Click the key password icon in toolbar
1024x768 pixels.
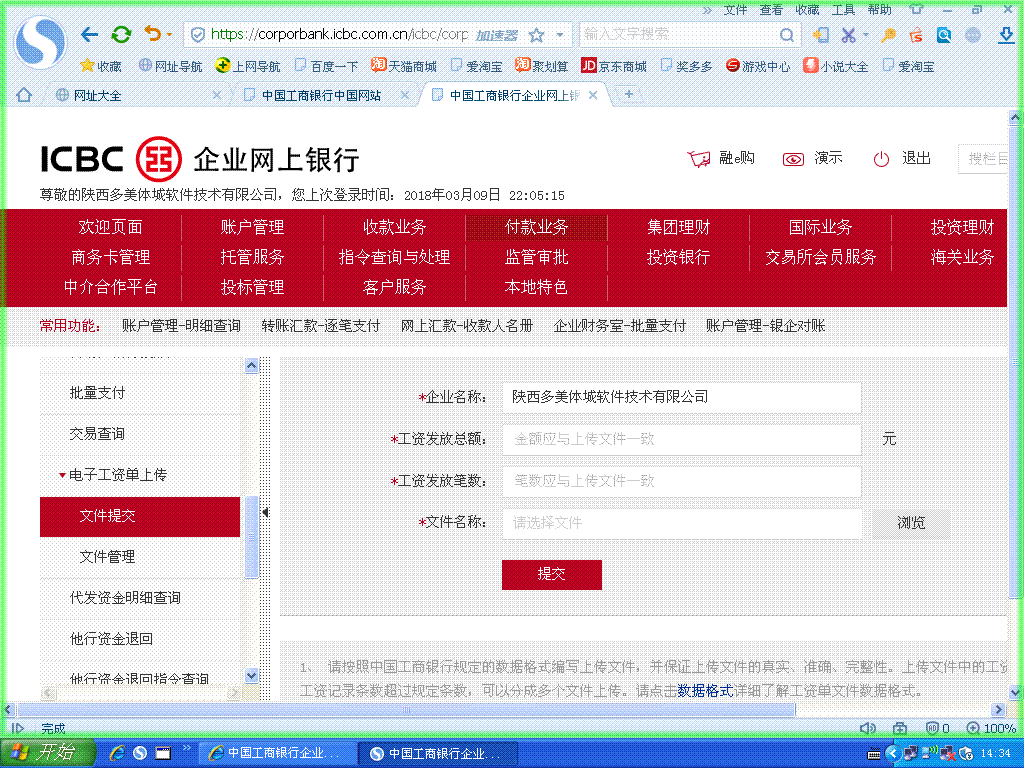coord(888,35)
